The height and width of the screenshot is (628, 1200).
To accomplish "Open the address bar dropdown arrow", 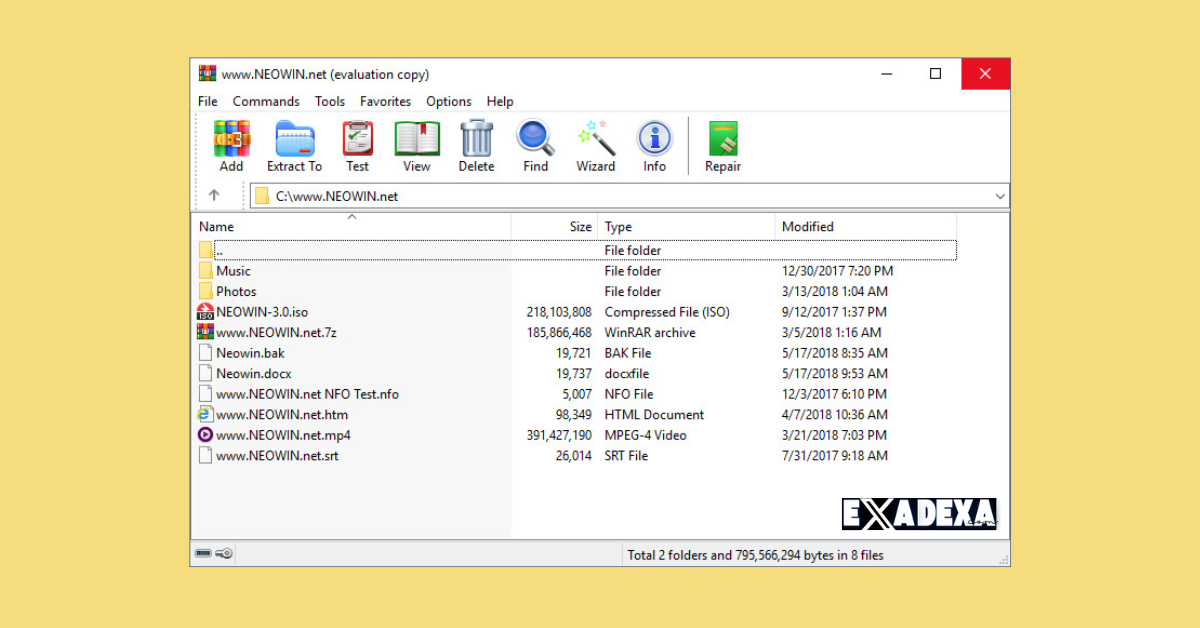I will [x=1000, y=196].
